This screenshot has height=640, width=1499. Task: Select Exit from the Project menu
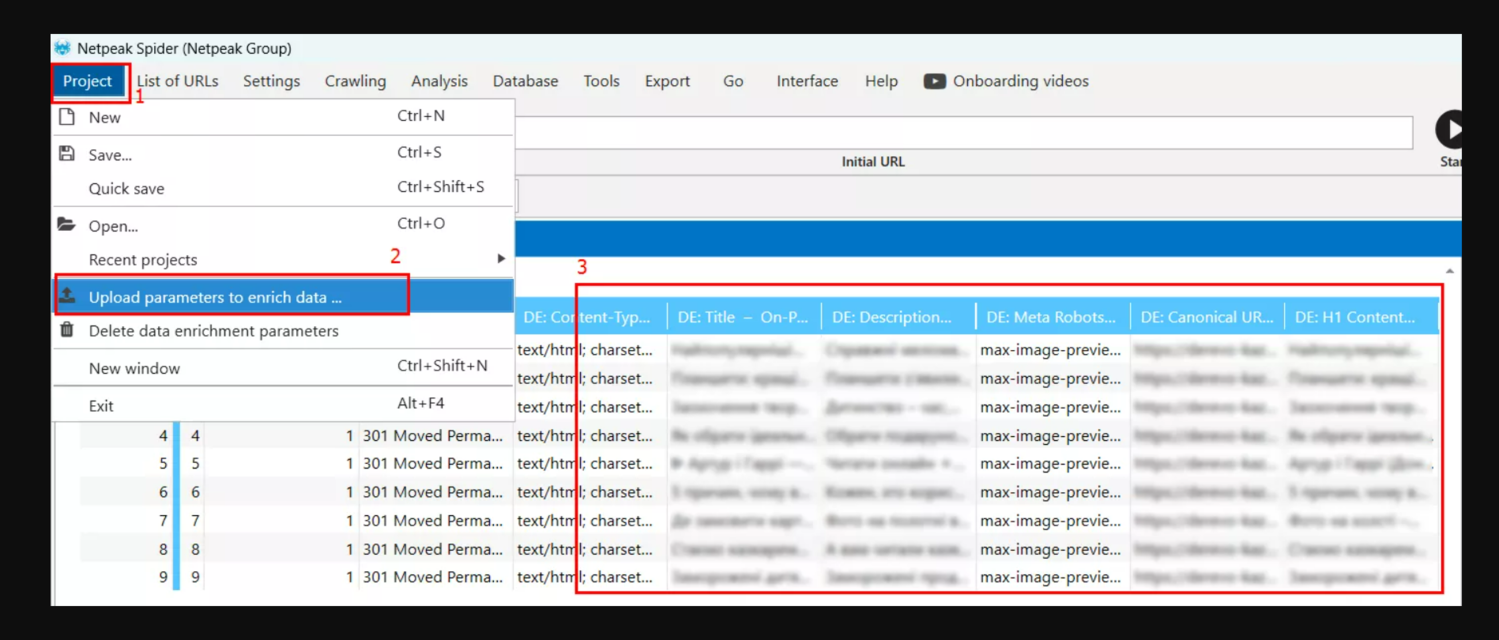101,405
